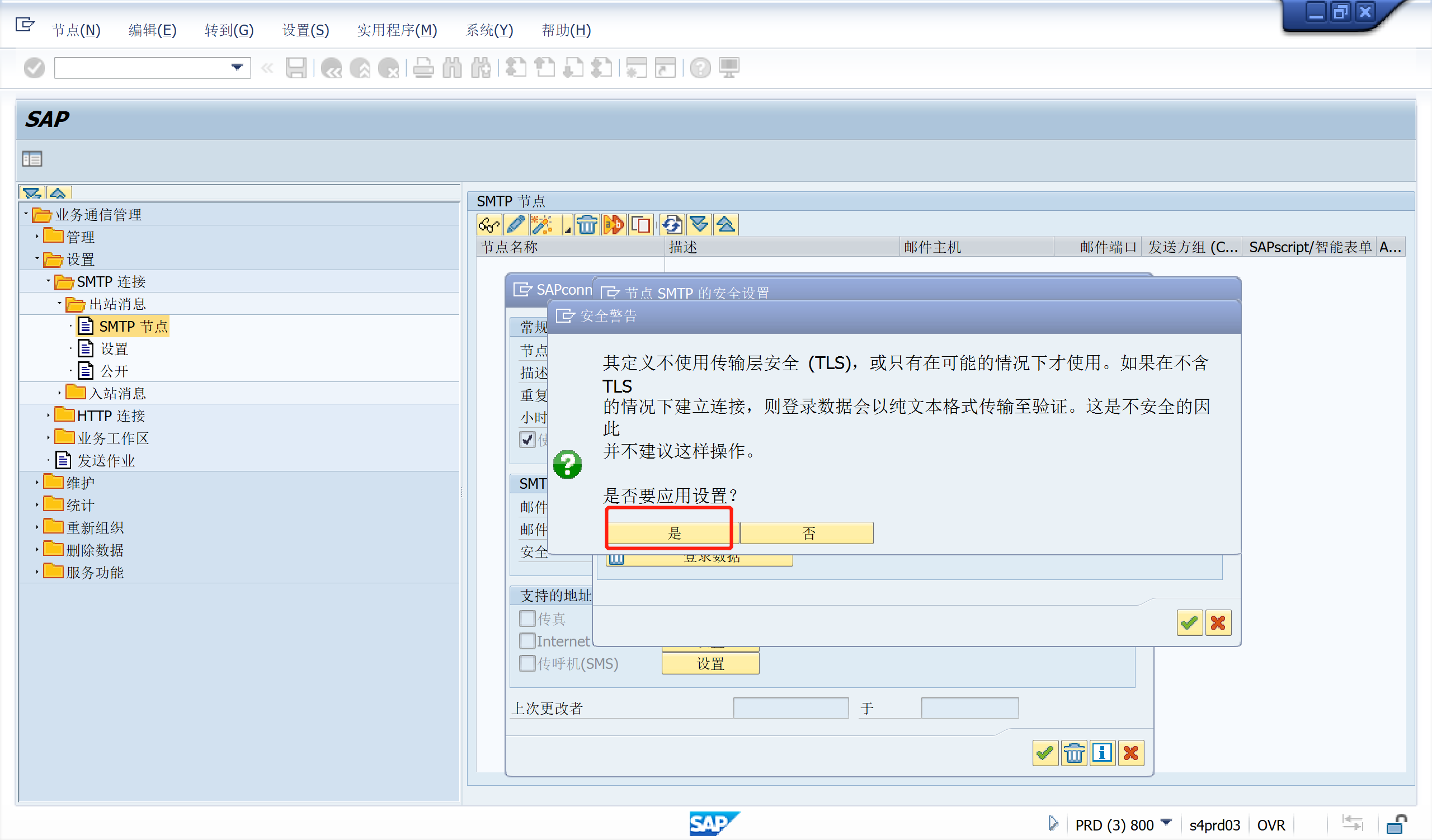This screenshot has height=840, width=1432.
Task: Open the 编辑(E) menu
Action: (152, 30)
